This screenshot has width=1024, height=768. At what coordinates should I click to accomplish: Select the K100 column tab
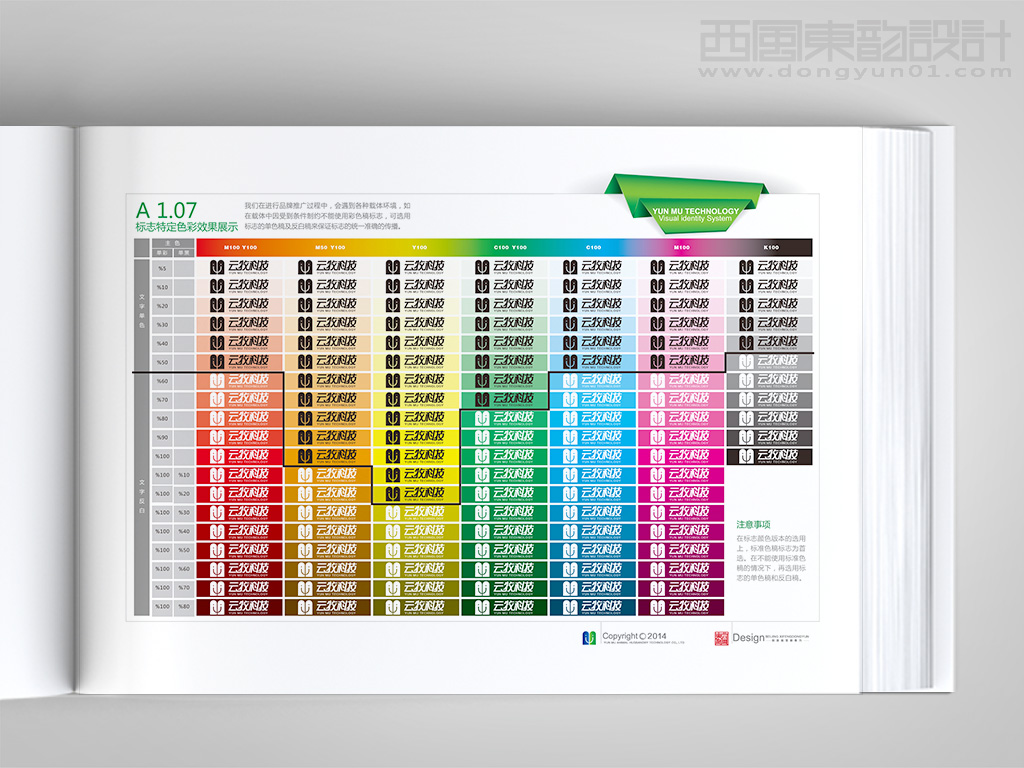(x=770, y=246)
